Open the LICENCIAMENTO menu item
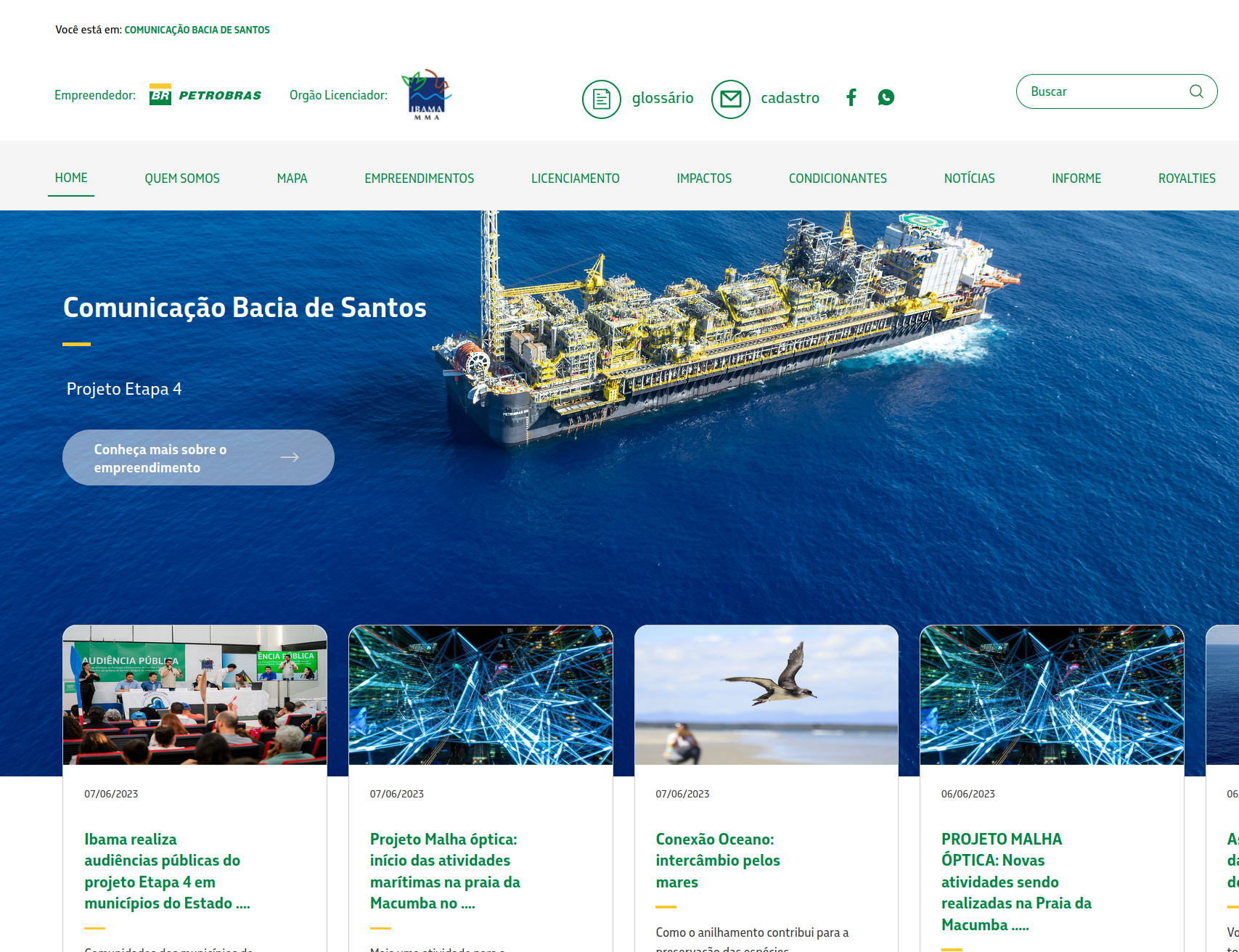Viewport: 1239px width, 952px height. click(576, 178)
